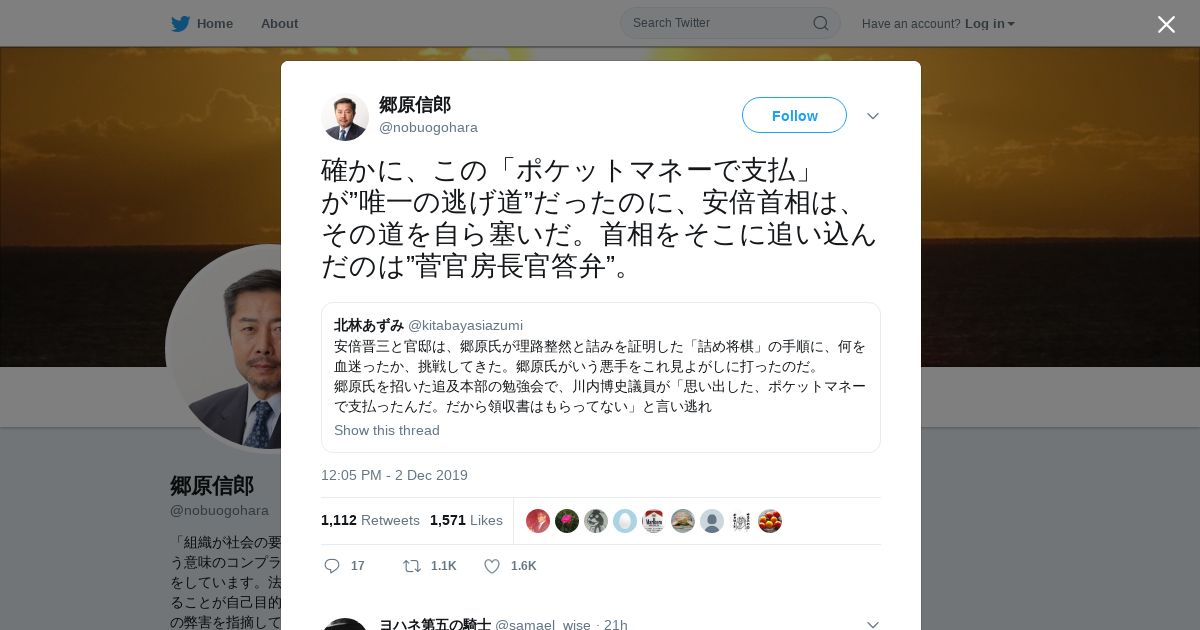
Task: Expand options chevron on the reply tweet
Action: (873, 624)
